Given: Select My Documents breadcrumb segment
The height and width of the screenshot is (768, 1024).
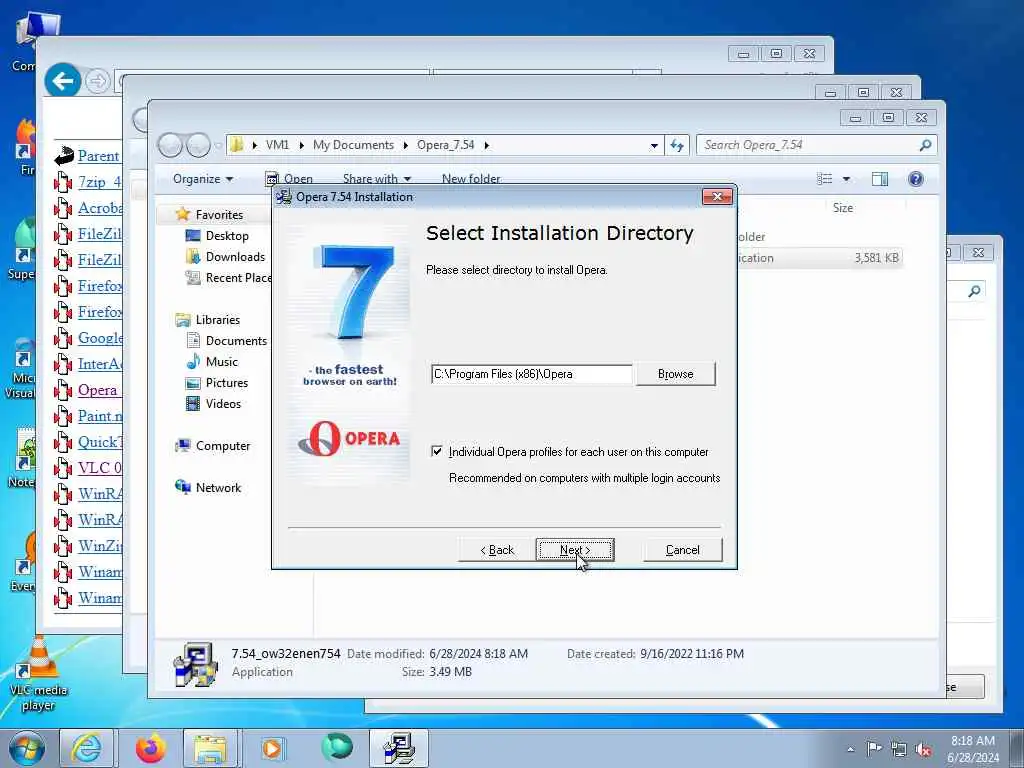Looking at the screenshot, I should [353, 145].
